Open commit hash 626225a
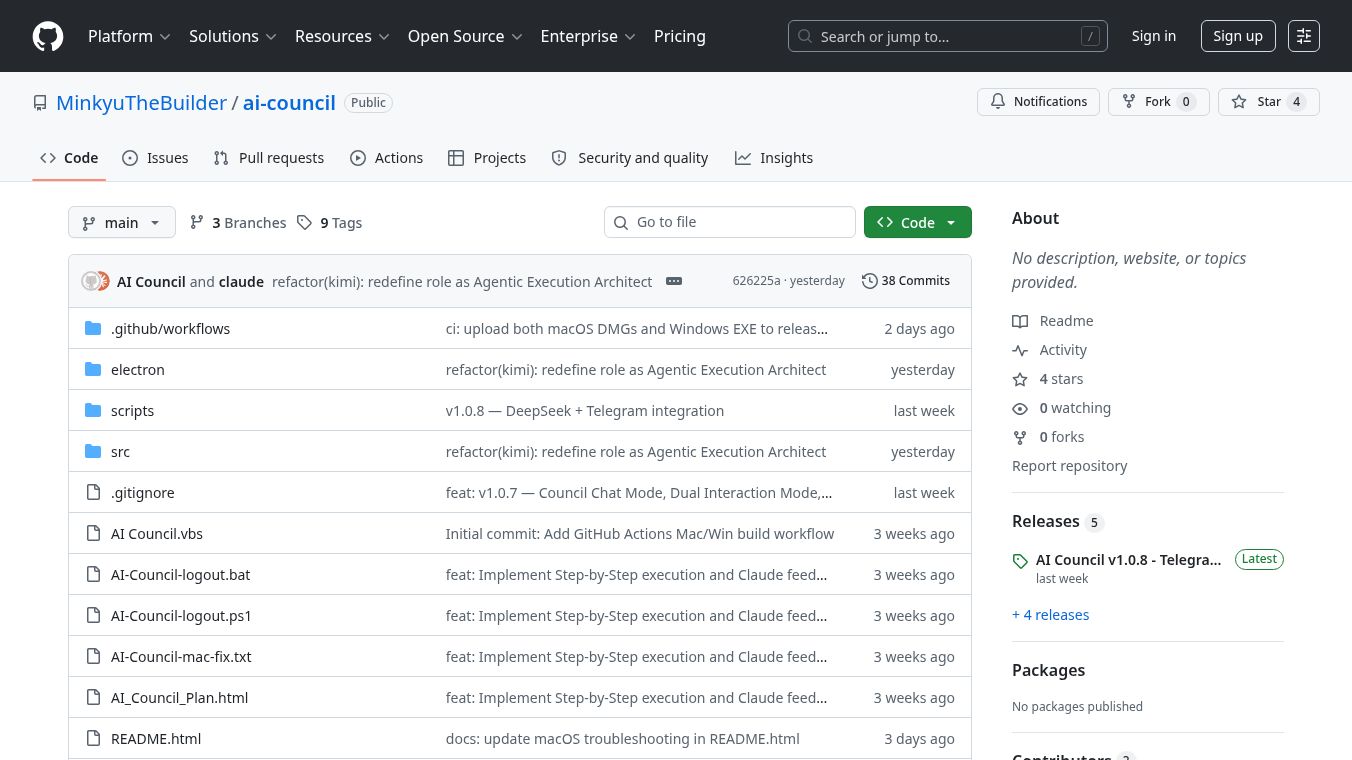This screenshot has height=760, width=1352. (x=756, y=281)
